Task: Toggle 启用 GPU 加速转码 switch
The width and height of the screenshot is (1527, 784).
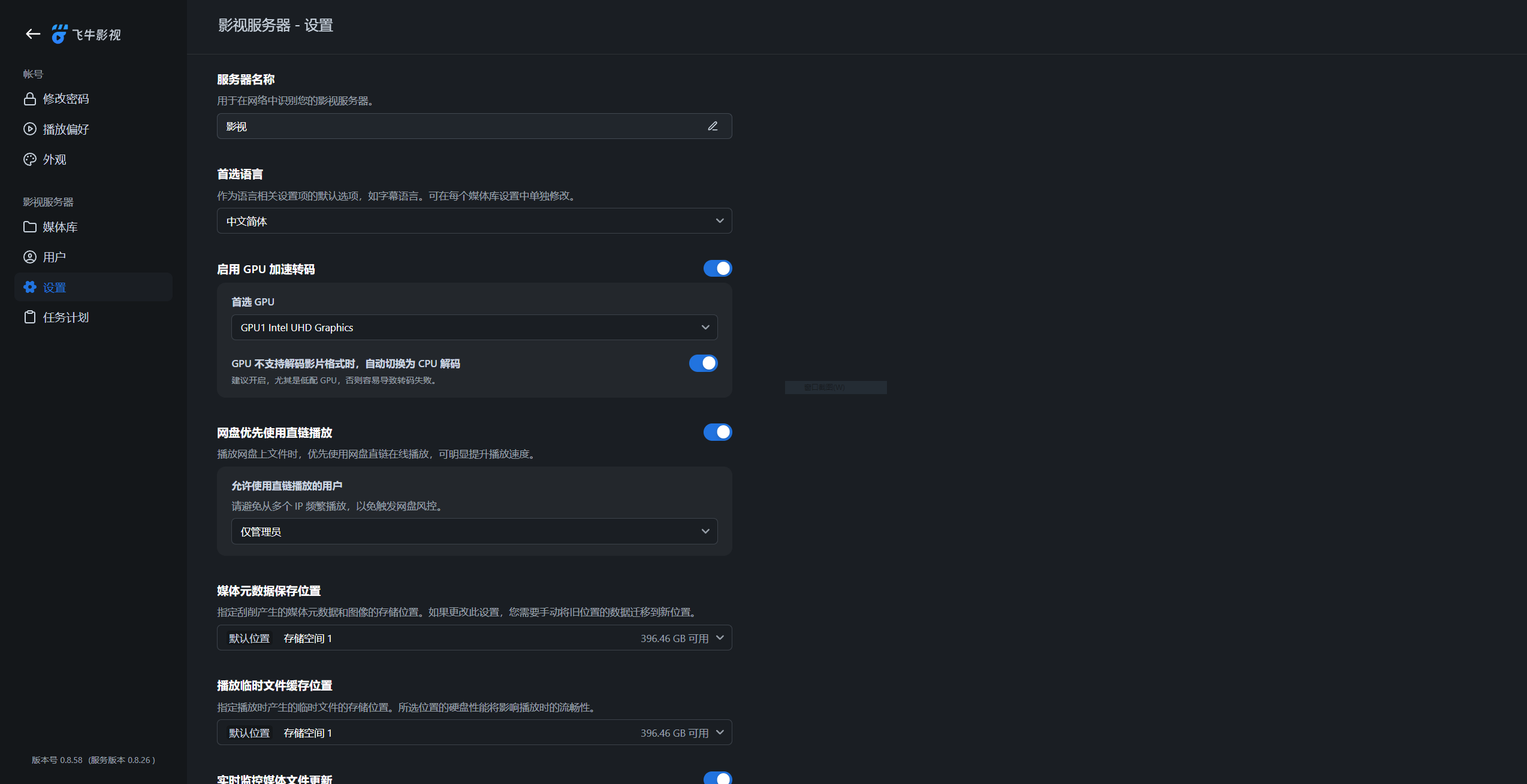Action: click(x=717, y=268)
